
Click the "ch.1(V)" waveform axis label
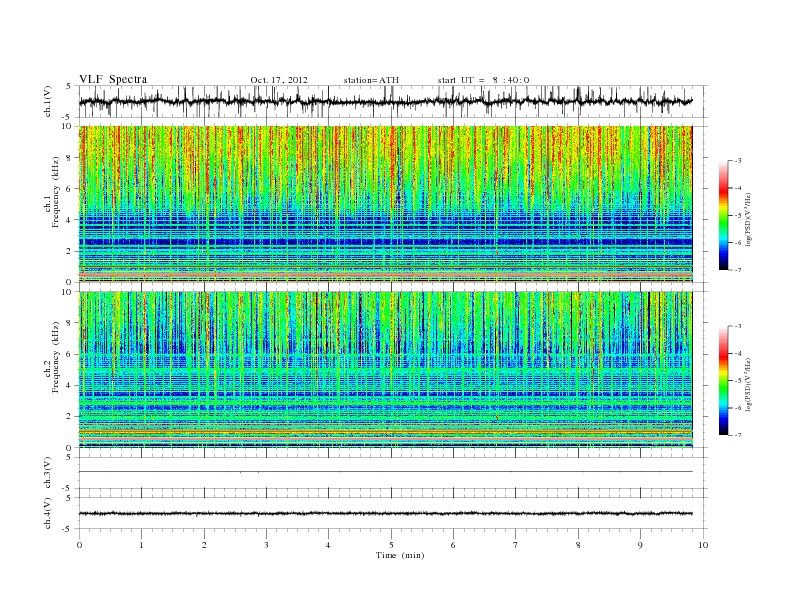(x=48, y=101)
